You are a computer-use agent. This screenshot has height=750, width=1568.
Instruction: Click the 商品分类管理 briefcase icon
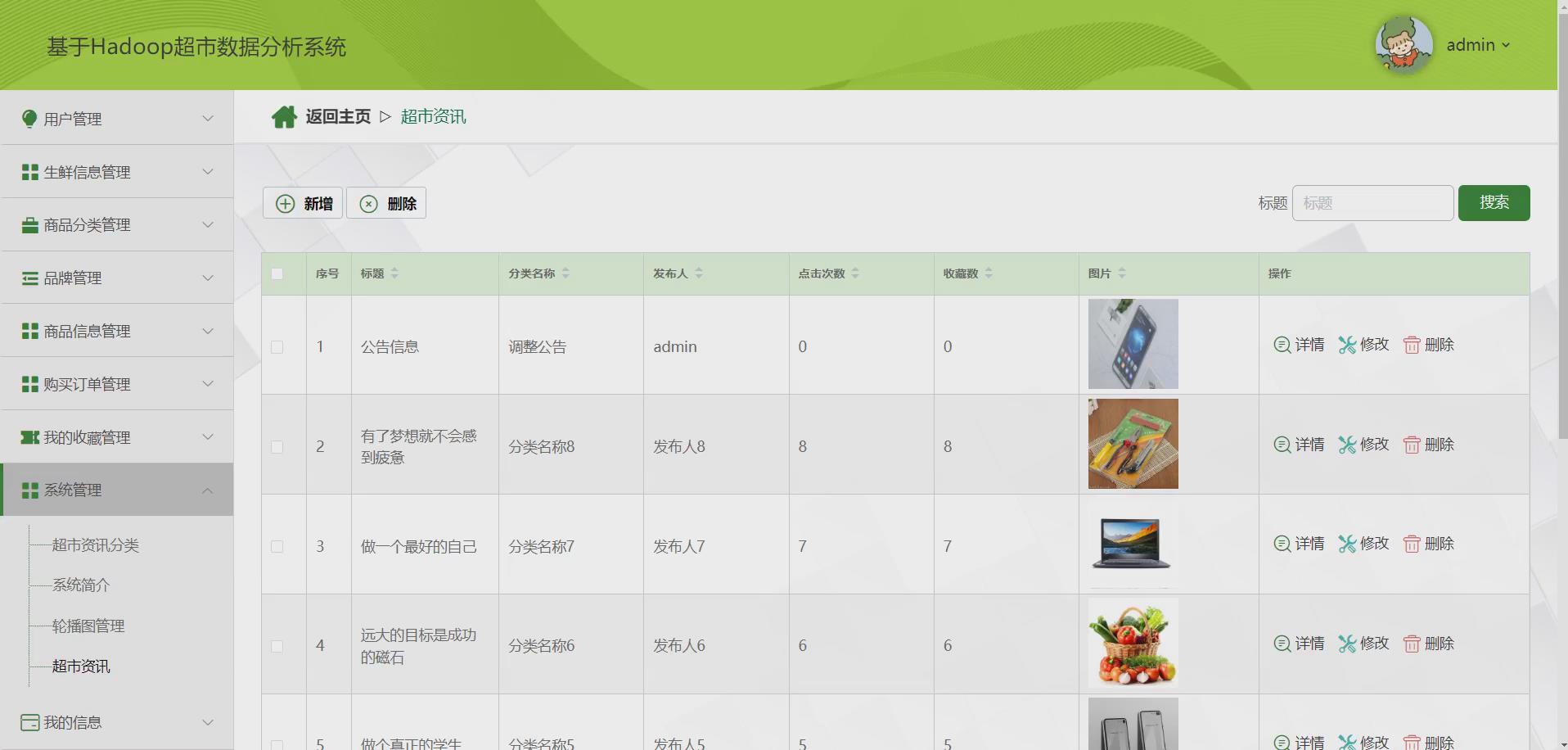point(30,225)
